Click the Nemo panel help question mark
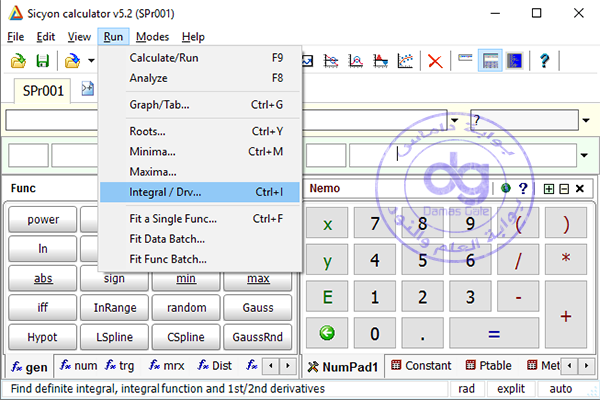This screenshot has width=600, height=400. (x=523, y=188)
